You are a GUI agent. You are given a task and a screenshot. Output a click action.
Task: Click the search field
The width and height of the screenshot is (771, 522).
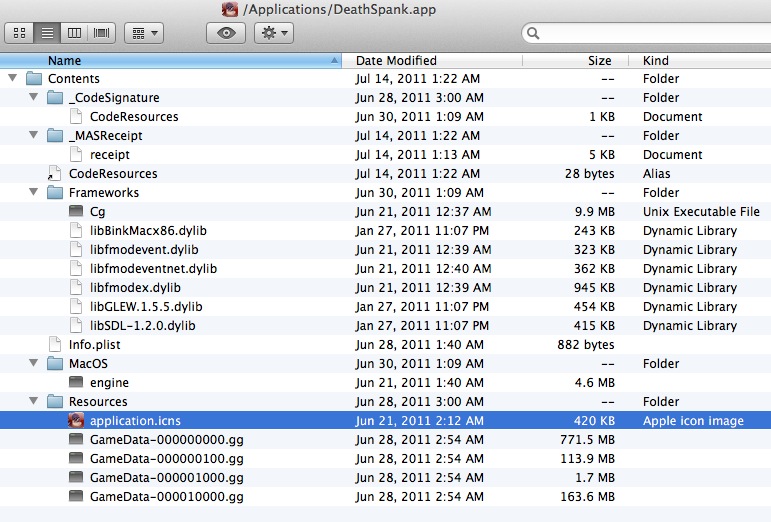coord(647,33)
